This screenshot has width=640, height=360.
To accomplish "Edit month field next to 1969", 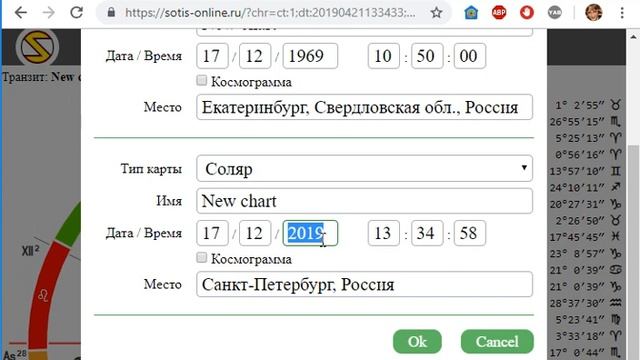I will (255, 56).
